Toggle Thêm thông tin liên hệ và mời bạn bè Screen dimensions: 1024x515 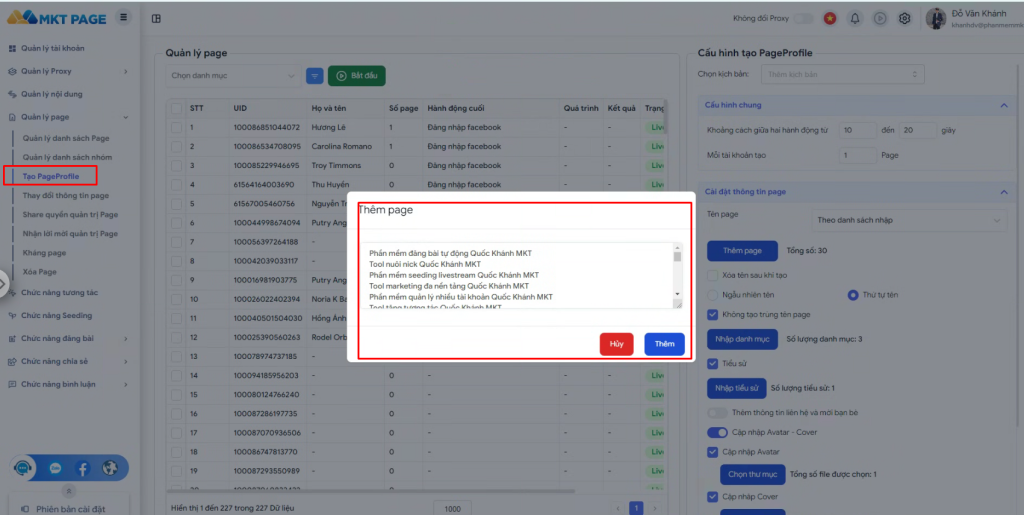pyautogui.click(x=717, y=413)
